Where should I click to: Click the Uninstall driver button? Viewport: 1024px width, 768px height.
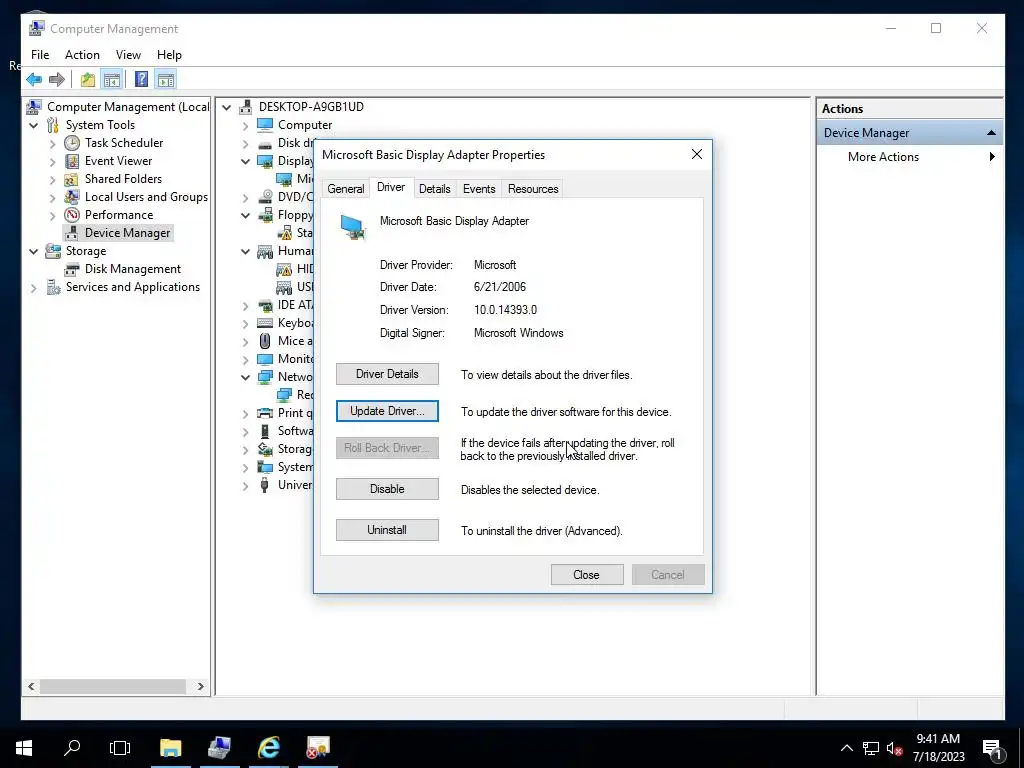(x=387, y=530)
